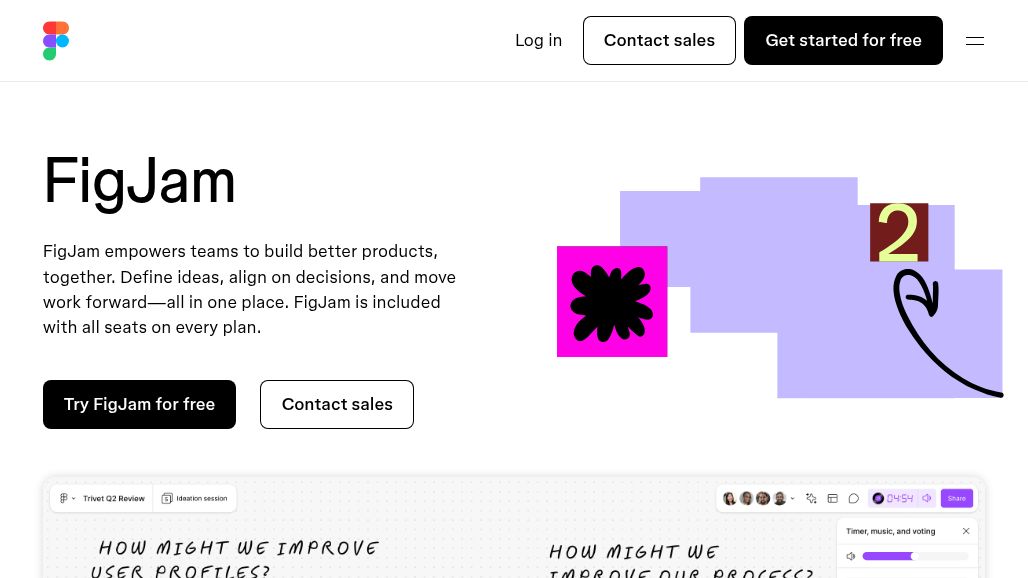Click the music volume speaker icon
This screenshot has height=578, width=1028.
point(851,556)
